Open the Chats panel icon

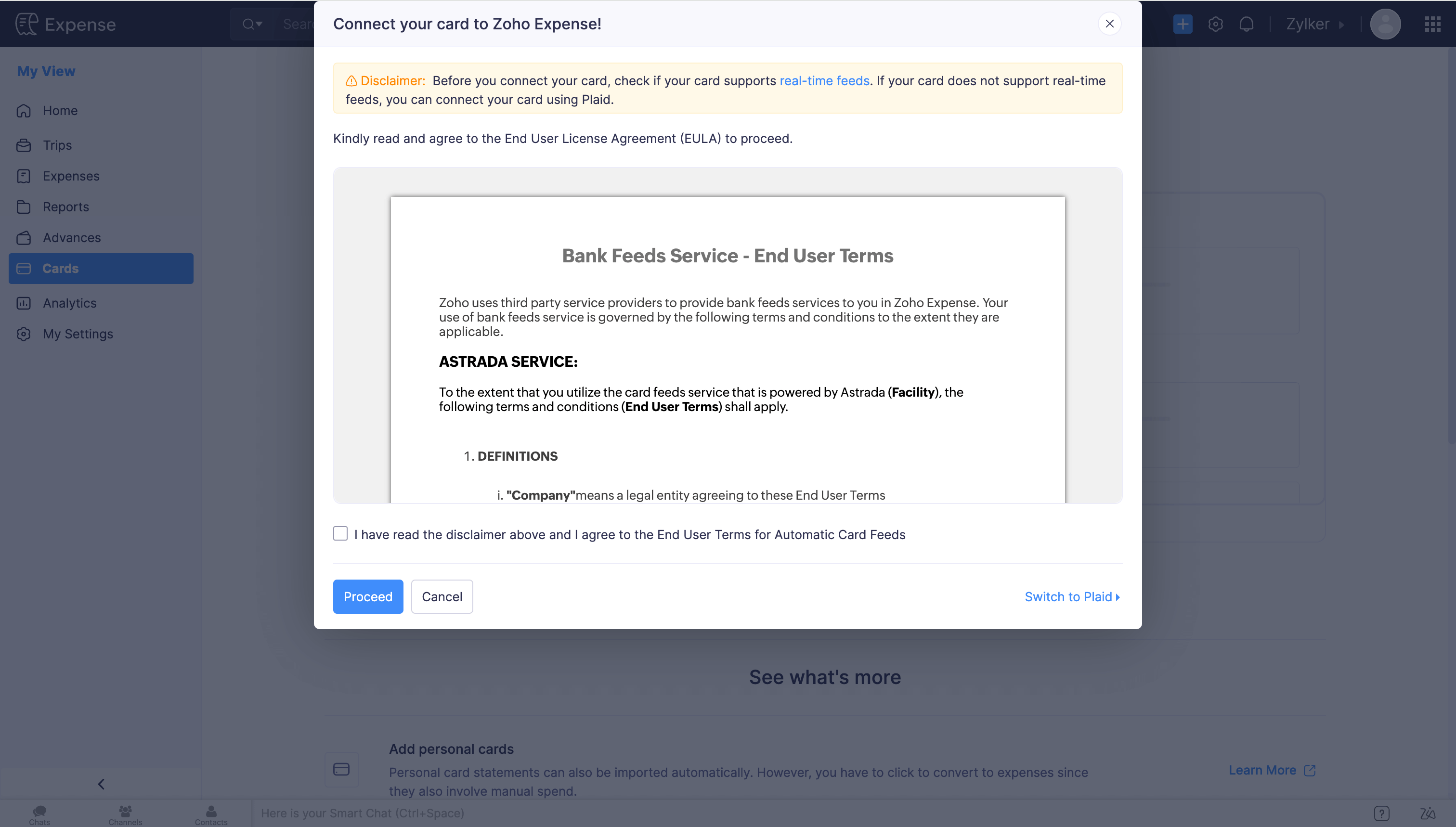[39, 814]
